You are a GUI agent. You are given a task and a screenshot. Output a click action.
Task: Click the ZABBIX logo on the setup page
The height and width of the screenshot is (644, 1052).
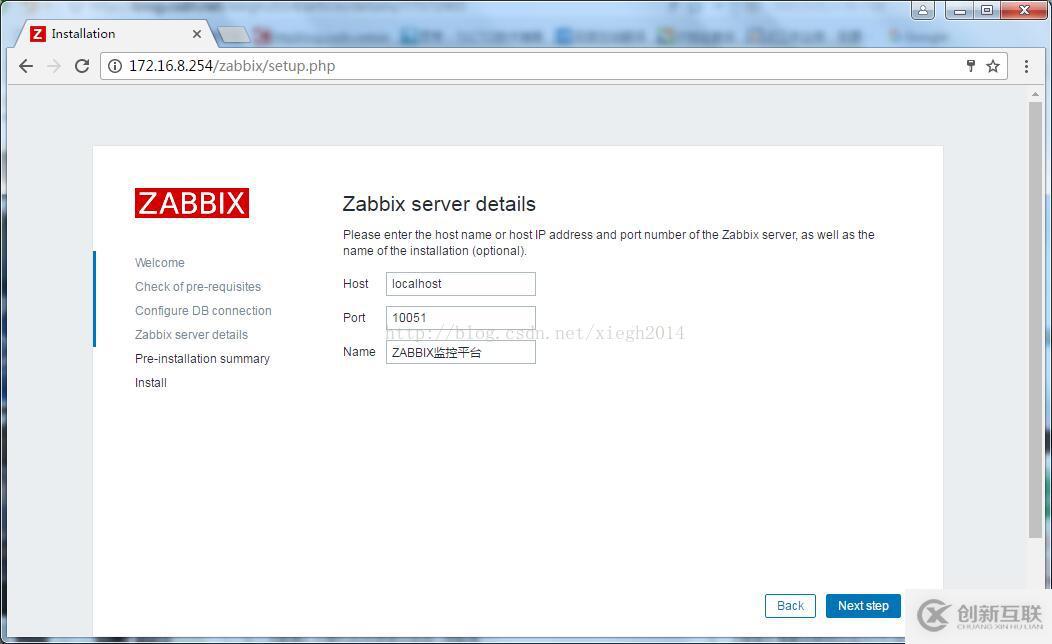point(191,202)
